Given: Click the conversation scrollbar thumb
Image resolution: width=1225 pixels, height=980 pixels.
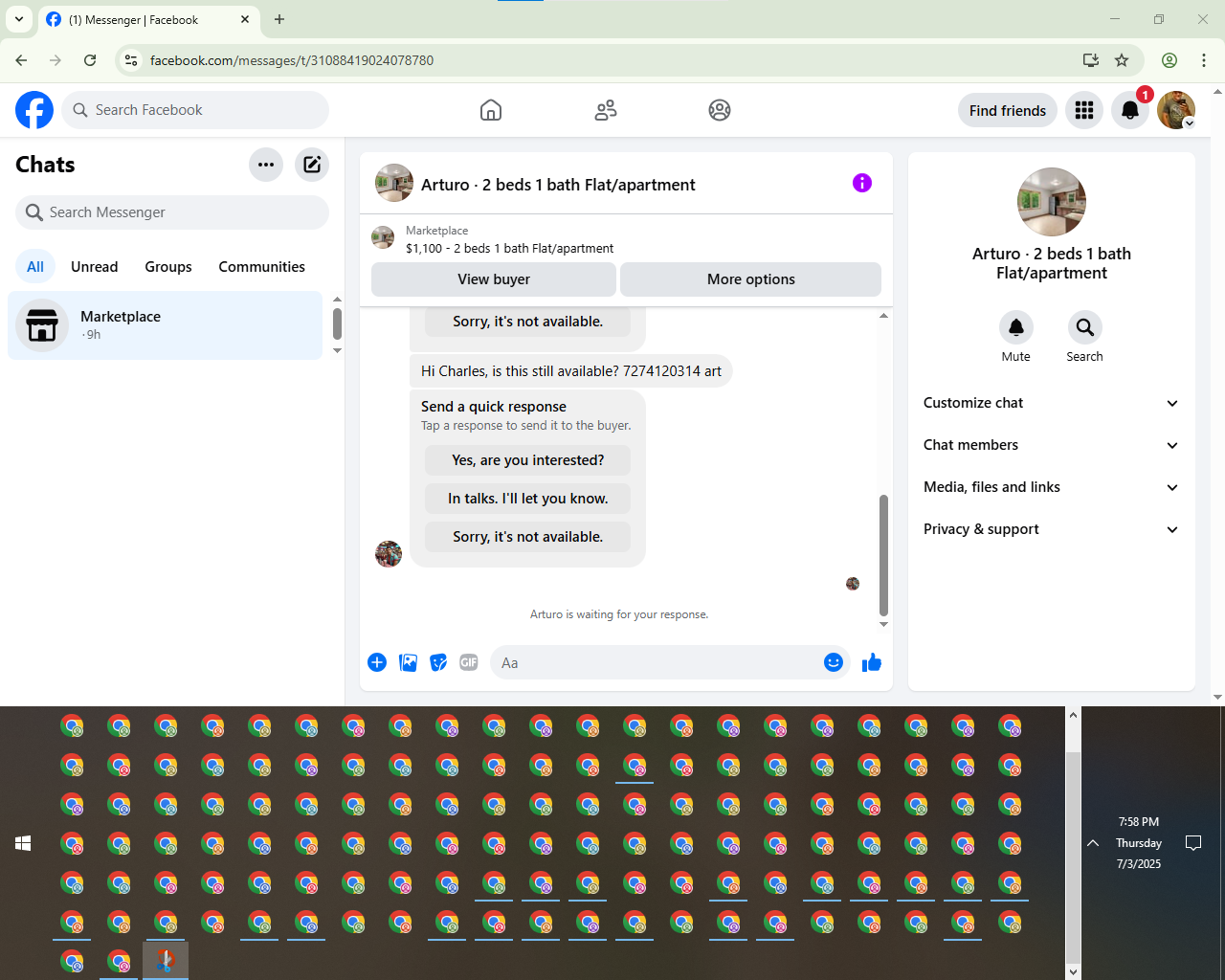Looking at the screenshot, I should pyautogui.click(x=883, y=555).
